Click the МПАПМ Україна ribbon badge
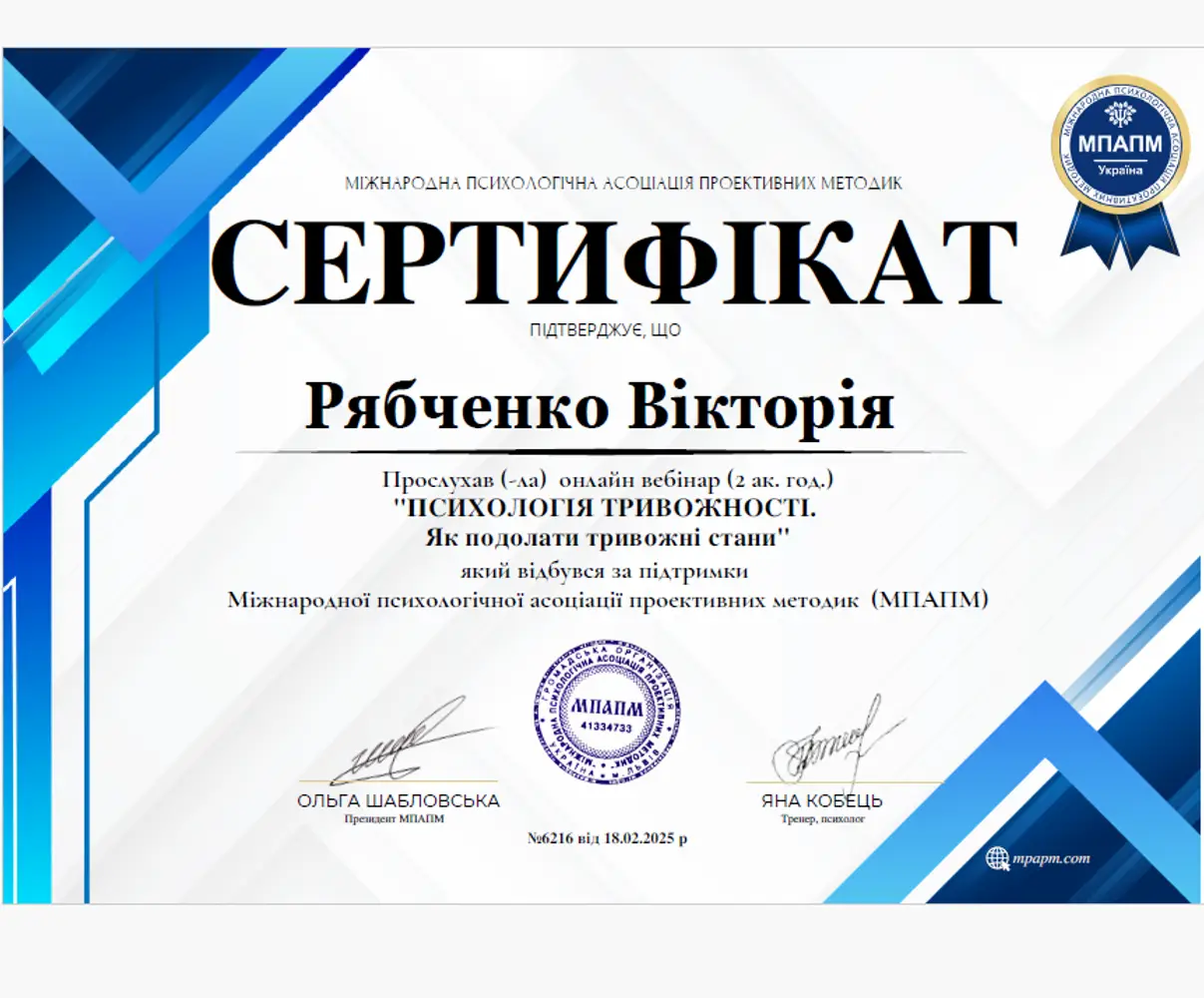This screenshot has width=1204, height=998. coord(1120,174)
